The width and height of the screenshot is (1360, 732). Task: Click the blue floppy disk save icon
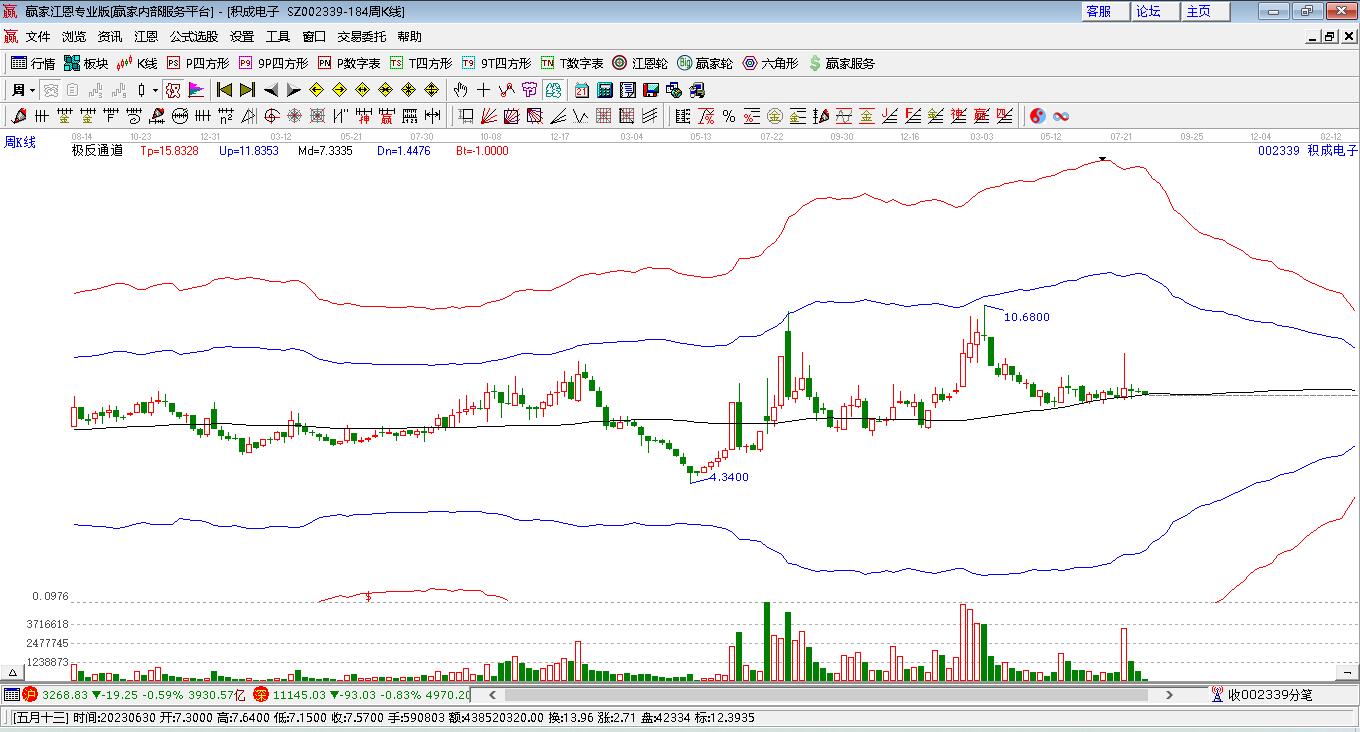click(x=651, y=90)
